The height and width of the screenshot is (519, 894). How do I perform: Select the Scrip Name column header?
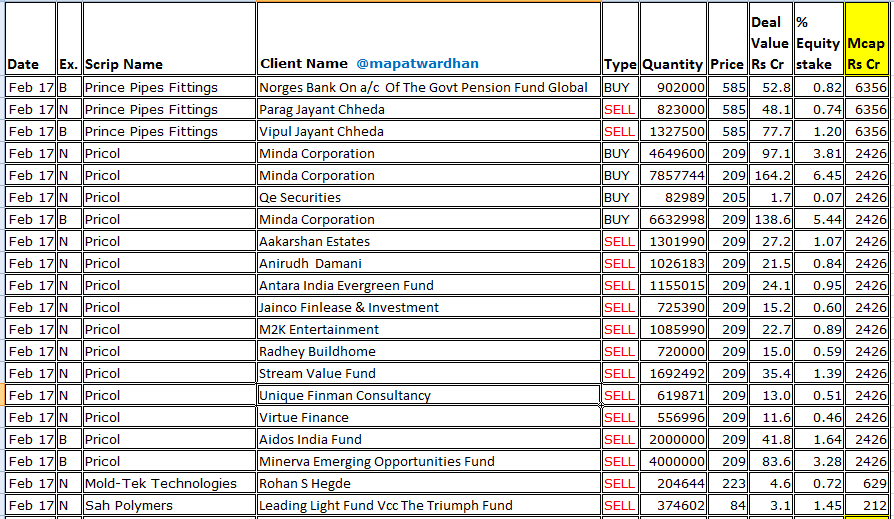[169, 38]
